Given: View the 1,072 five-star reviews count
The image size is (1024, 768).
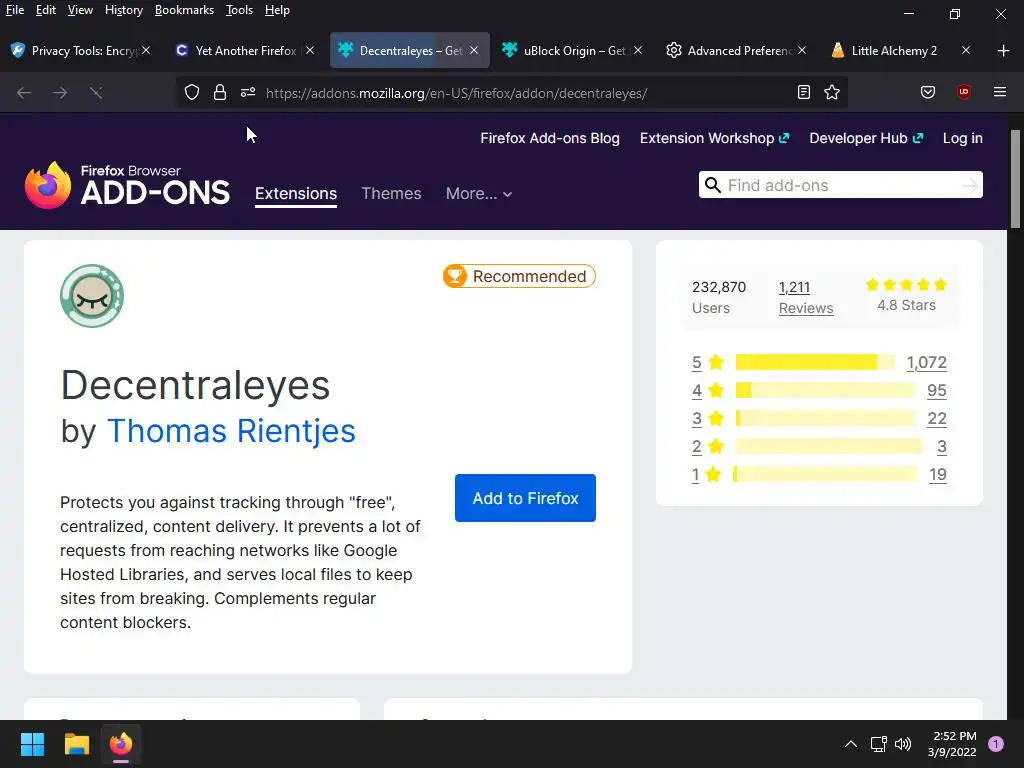Looking at the screenshot, I should pyautogui.click(x=926, y=362).
